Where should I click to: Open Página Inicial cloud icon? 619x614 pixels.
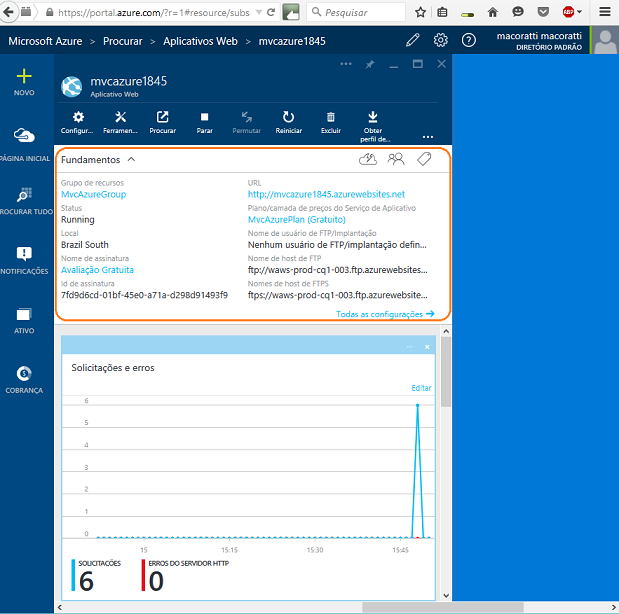[x=24, y=135]
